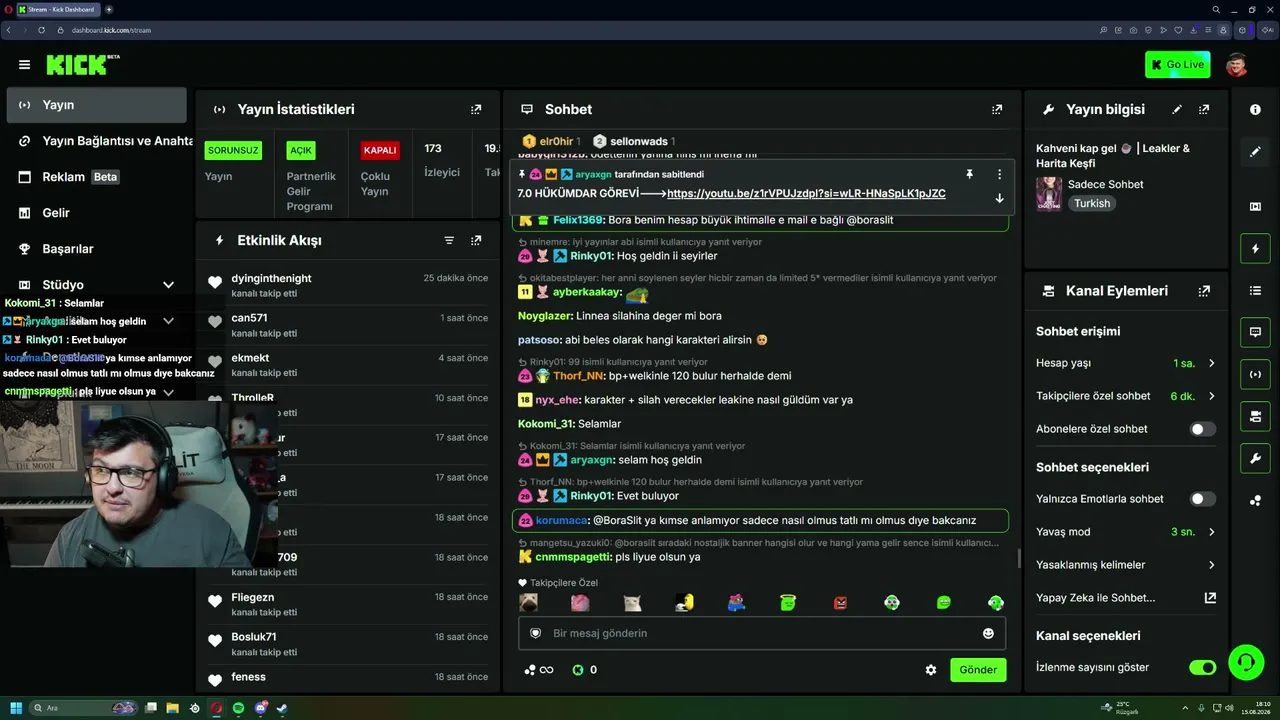The width and height of the screenshot is (1280, 720).
Task: Open the pinned YouTube link
Action: tap(806, 194)
